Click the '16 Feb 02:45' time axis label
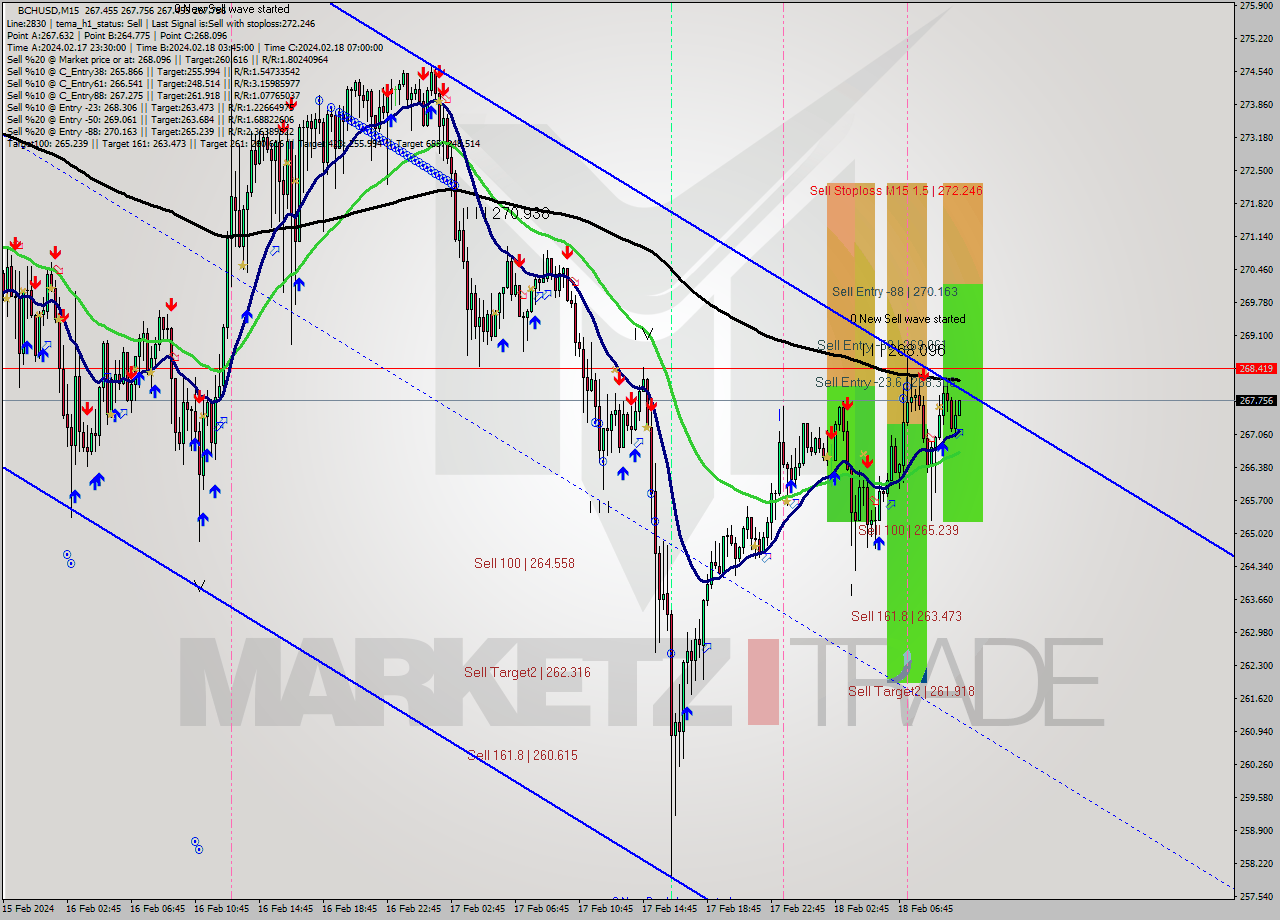 coord(94,909)
